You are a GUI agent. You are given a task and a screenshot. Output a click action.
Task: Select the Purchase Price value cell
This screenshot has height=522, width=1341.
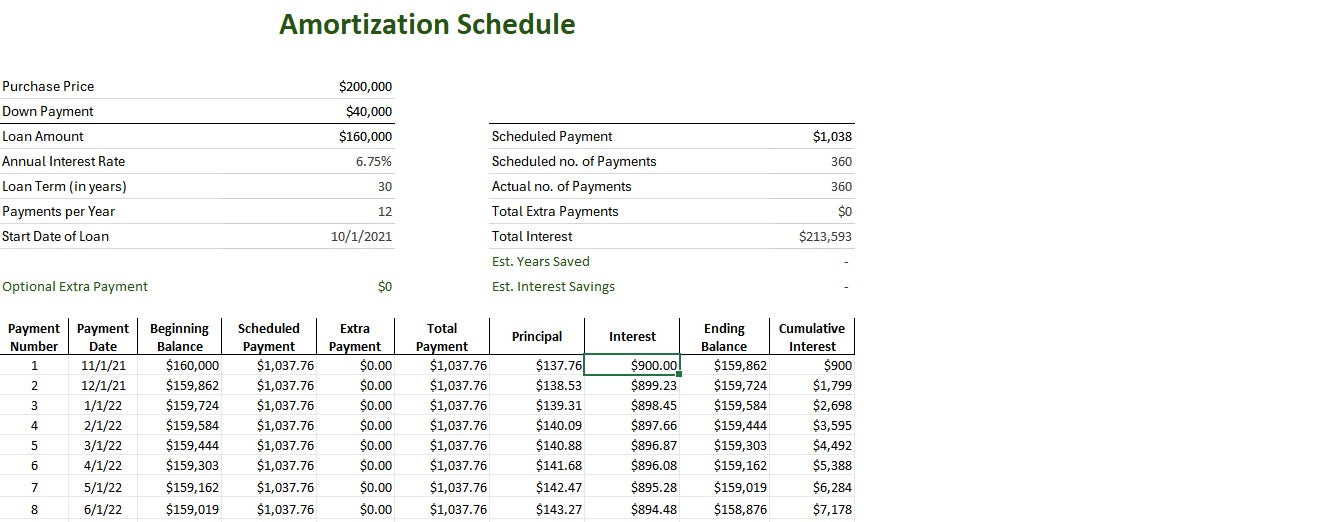tap(365, 86)
